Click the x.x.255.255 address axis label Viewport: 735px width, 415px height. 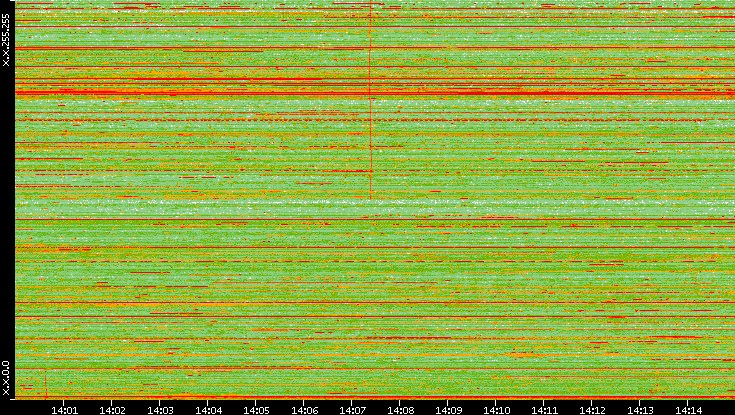(x=6, y=40)
